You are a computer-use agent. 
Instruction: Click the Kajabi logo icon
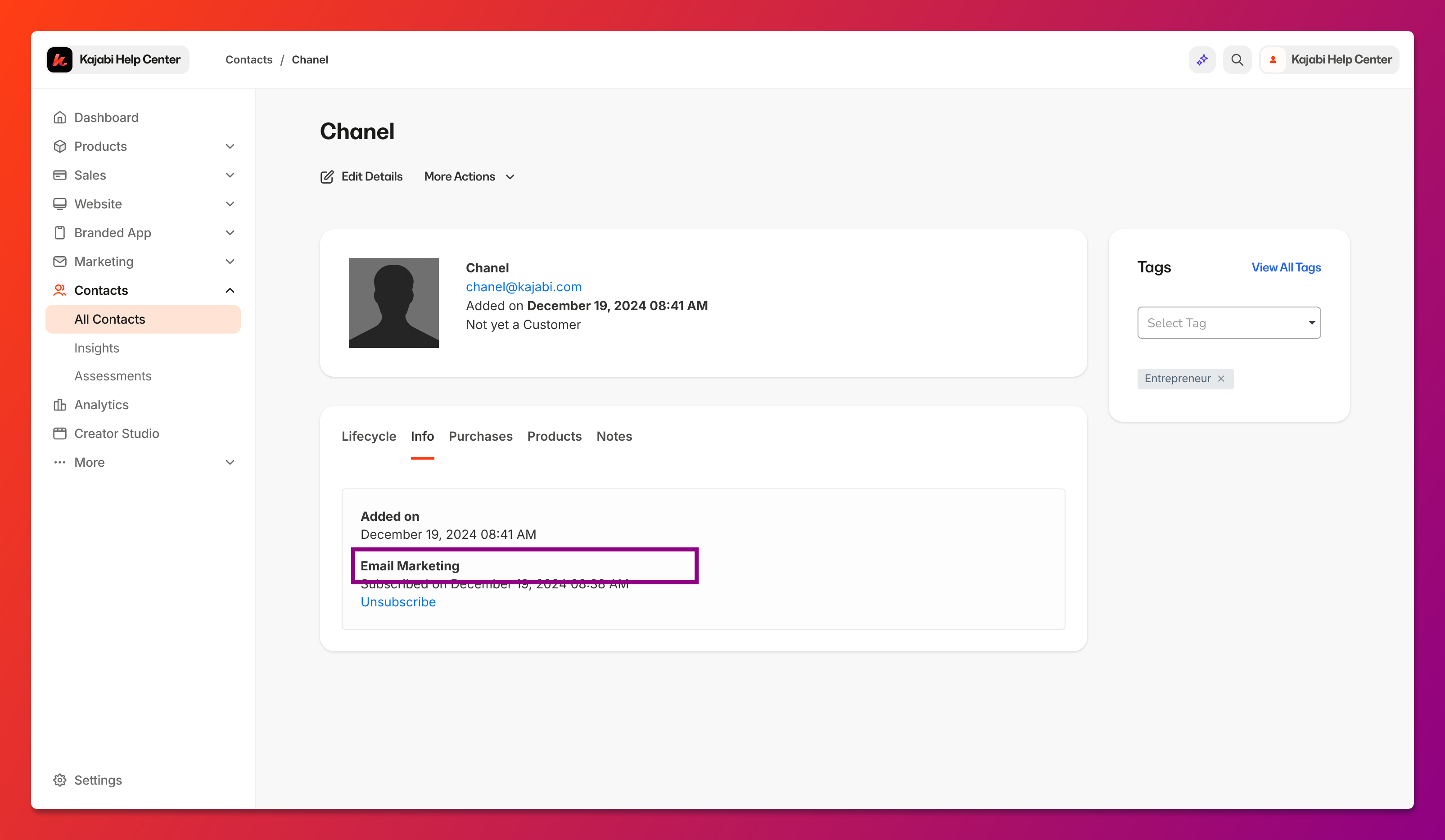59,59
